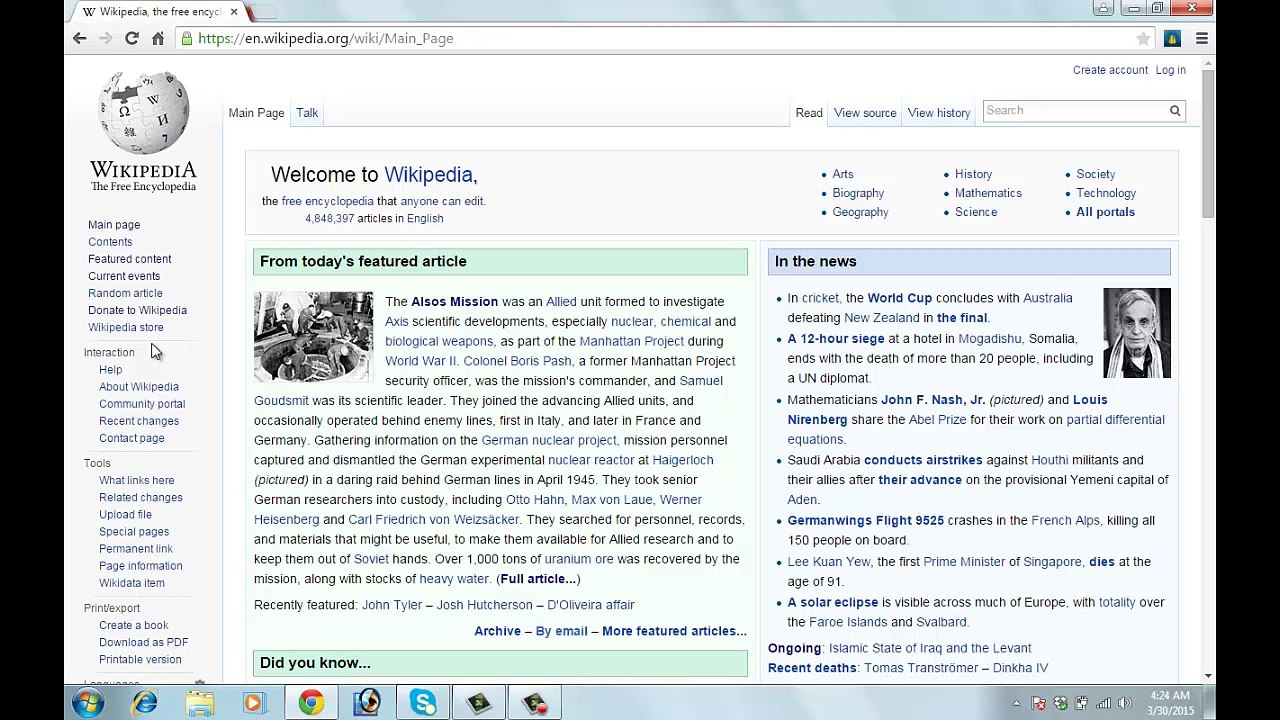
Task: Click the featured article reactor thumbnail
Action: (x=313, y=337)
